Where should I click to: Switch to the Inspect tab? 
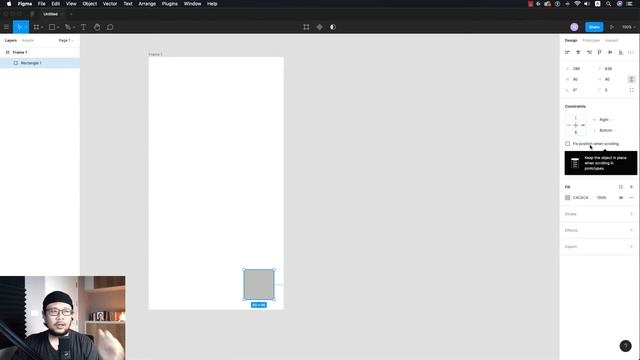tap(611, 40)
